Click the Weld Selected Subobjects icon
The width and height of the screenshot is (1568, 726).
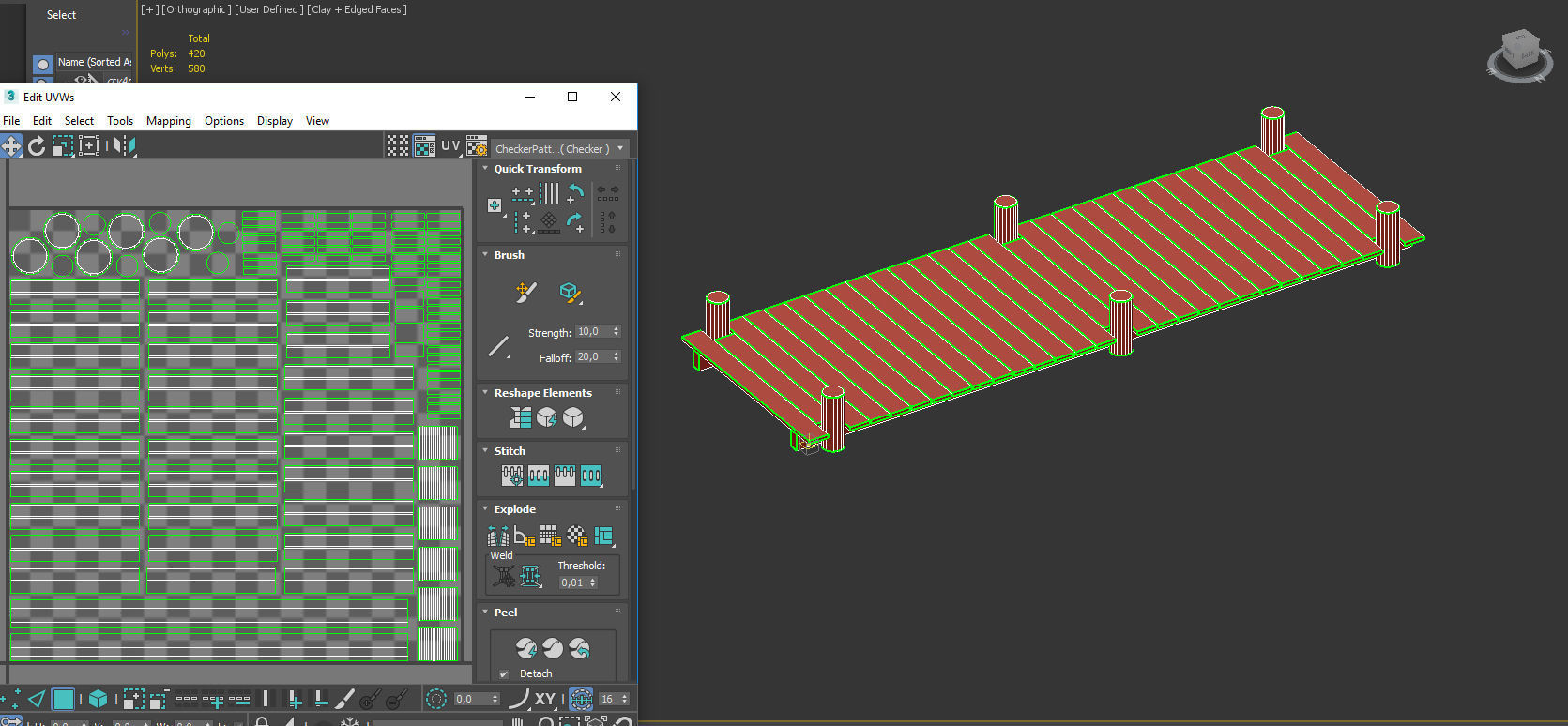[531, 577]
